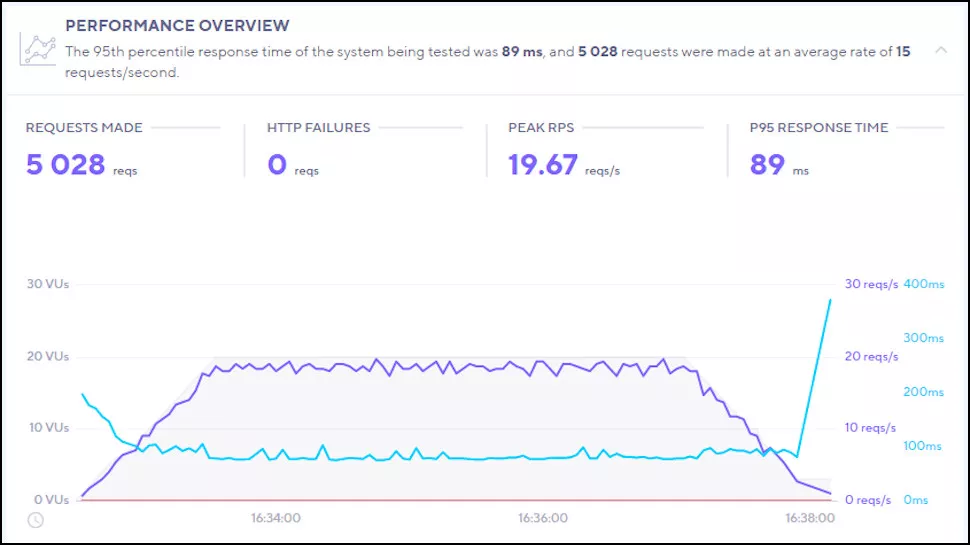Click the 89 ms metric value
The image size is (970, 545).
(x=779, y=165)
